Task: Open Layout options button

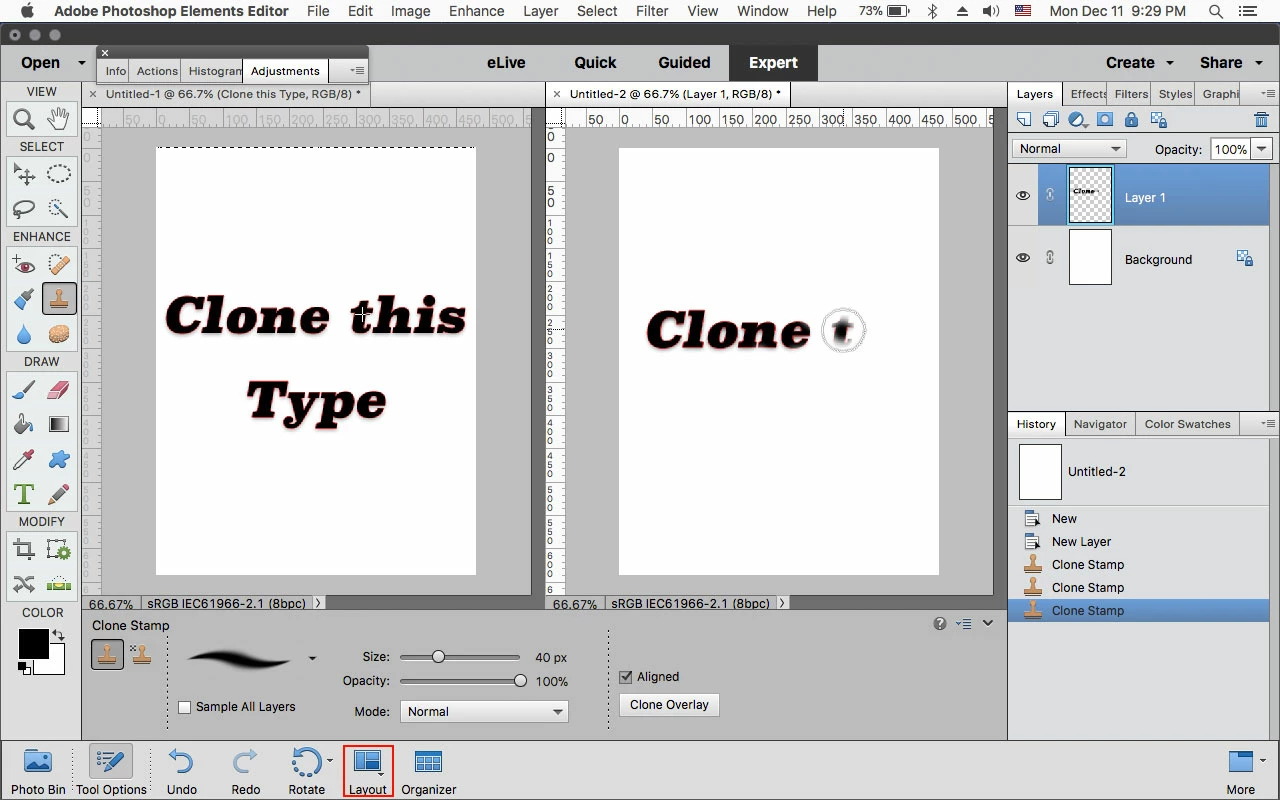Action: pos(368,769)
